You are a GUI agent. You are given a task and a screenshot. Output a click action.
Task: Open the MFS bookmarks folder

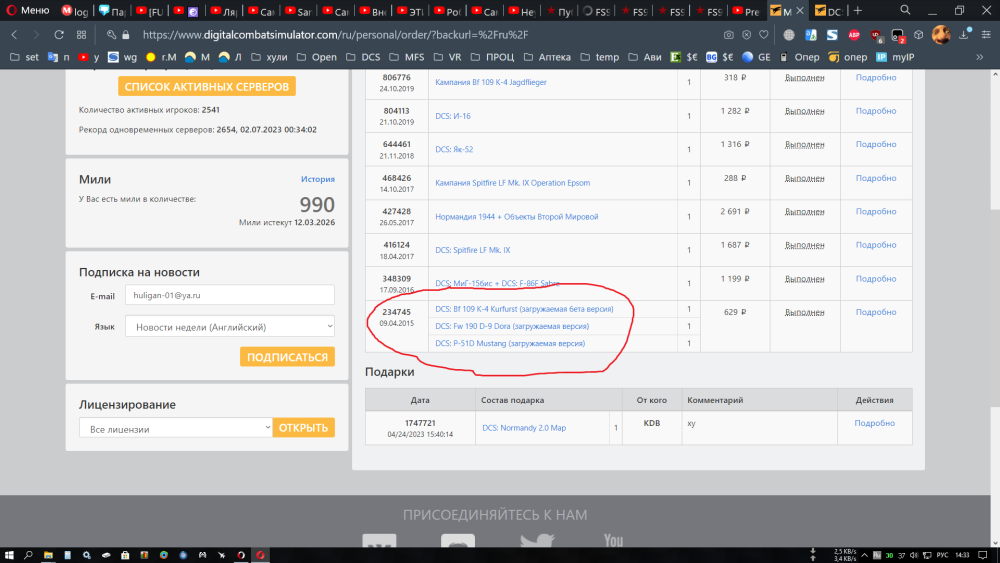tap(406, 57)
